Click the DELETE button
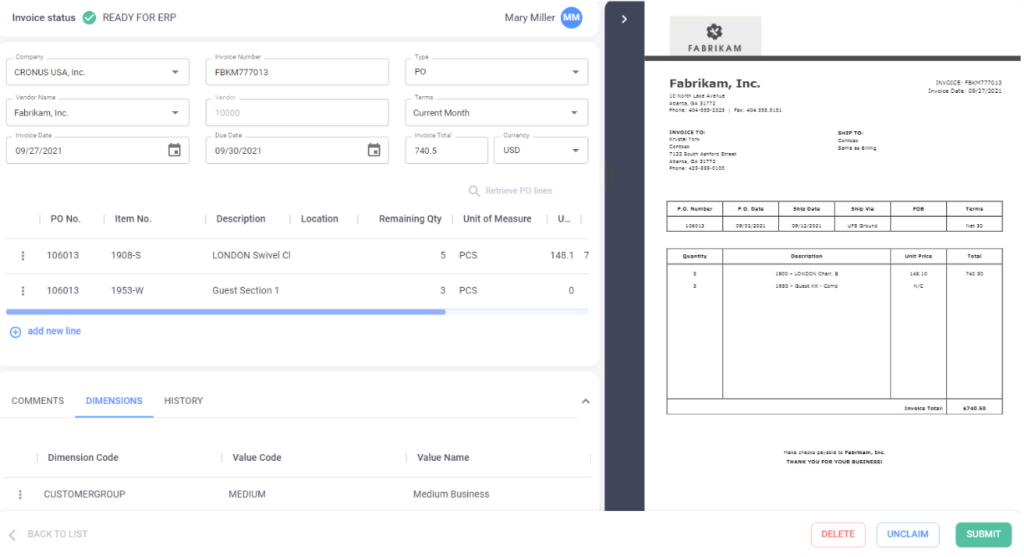The height and width of the screenshot is (557, 1024). pos(838,534)
